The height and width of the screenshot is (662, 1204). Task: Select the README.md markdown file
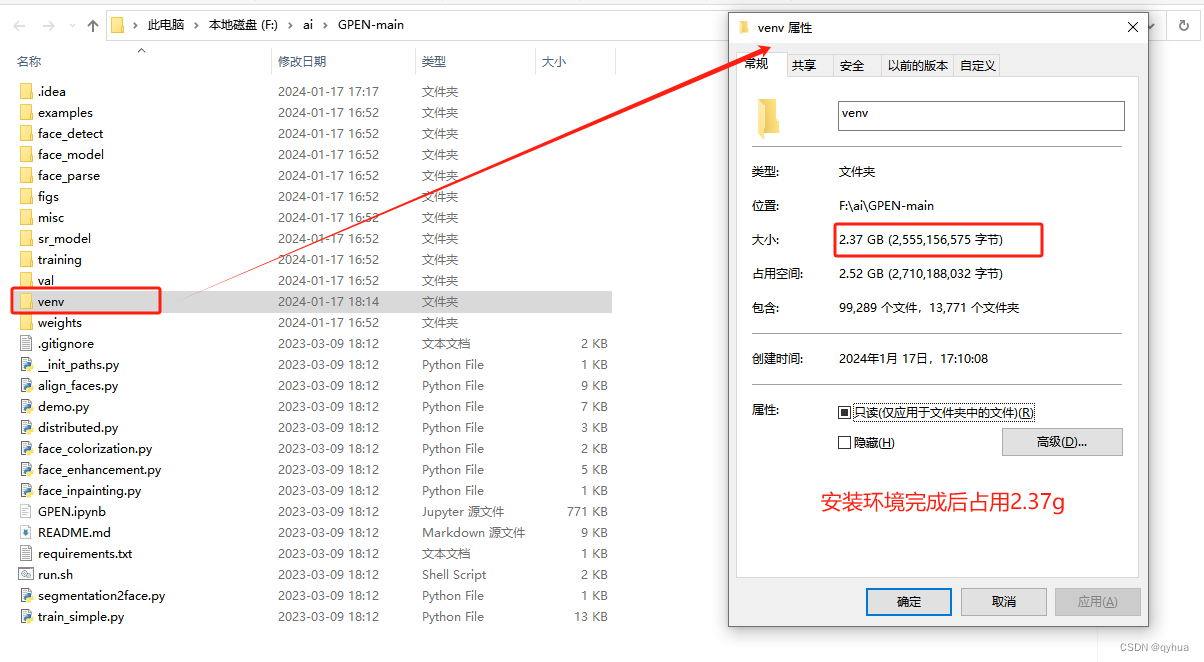pos(73,532)
